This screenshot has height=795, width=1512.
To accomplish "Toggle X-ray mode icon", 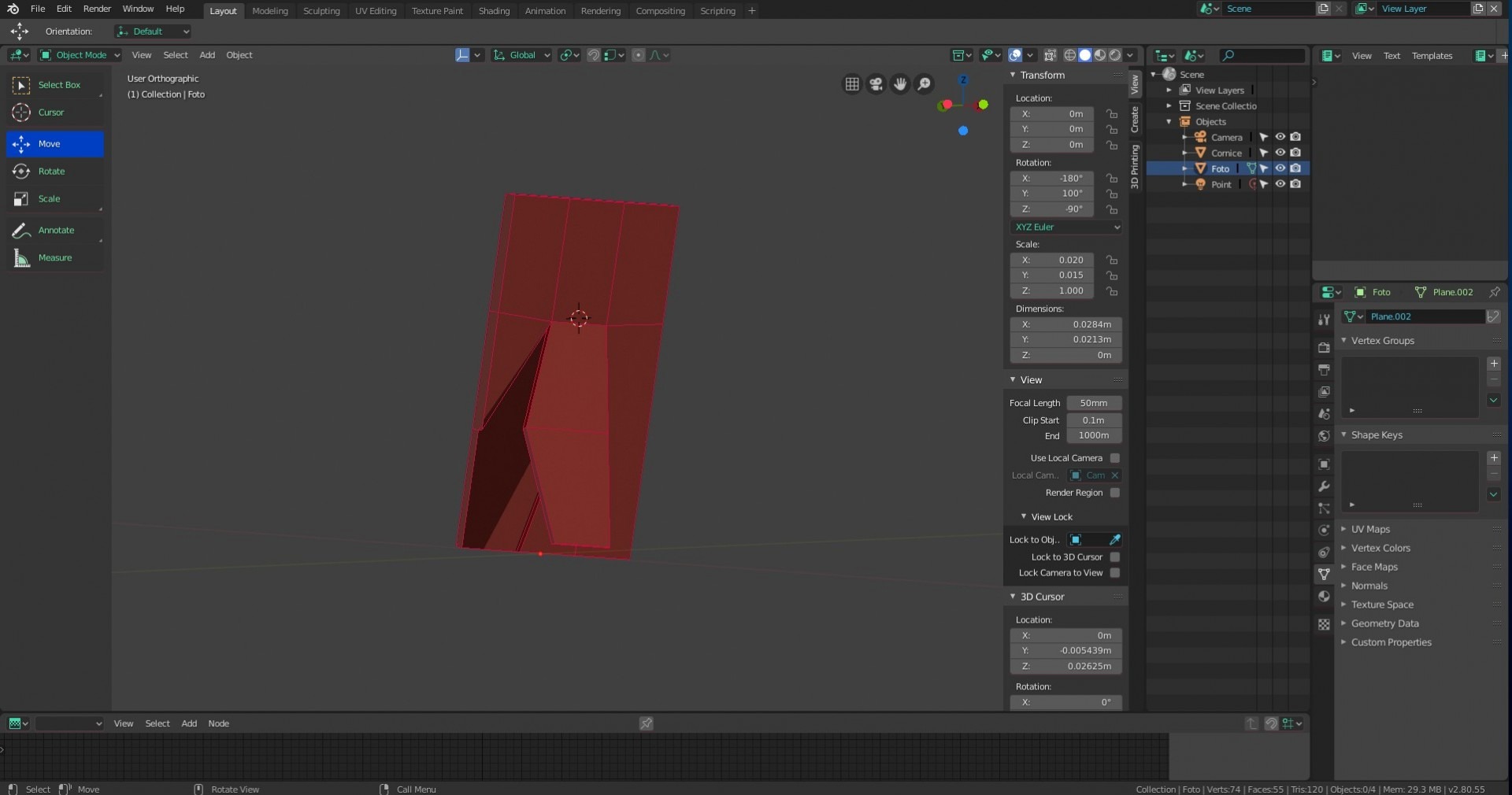I will coord(1050,55).
